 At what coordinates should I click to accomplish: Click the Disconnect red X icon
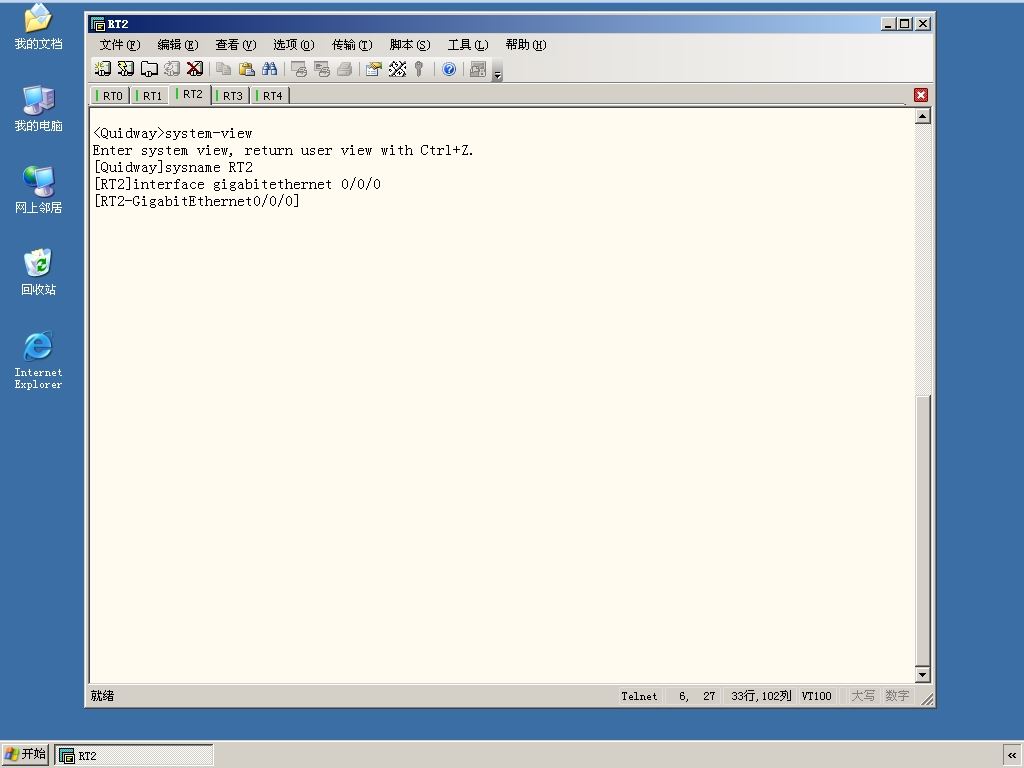(195, 69)
